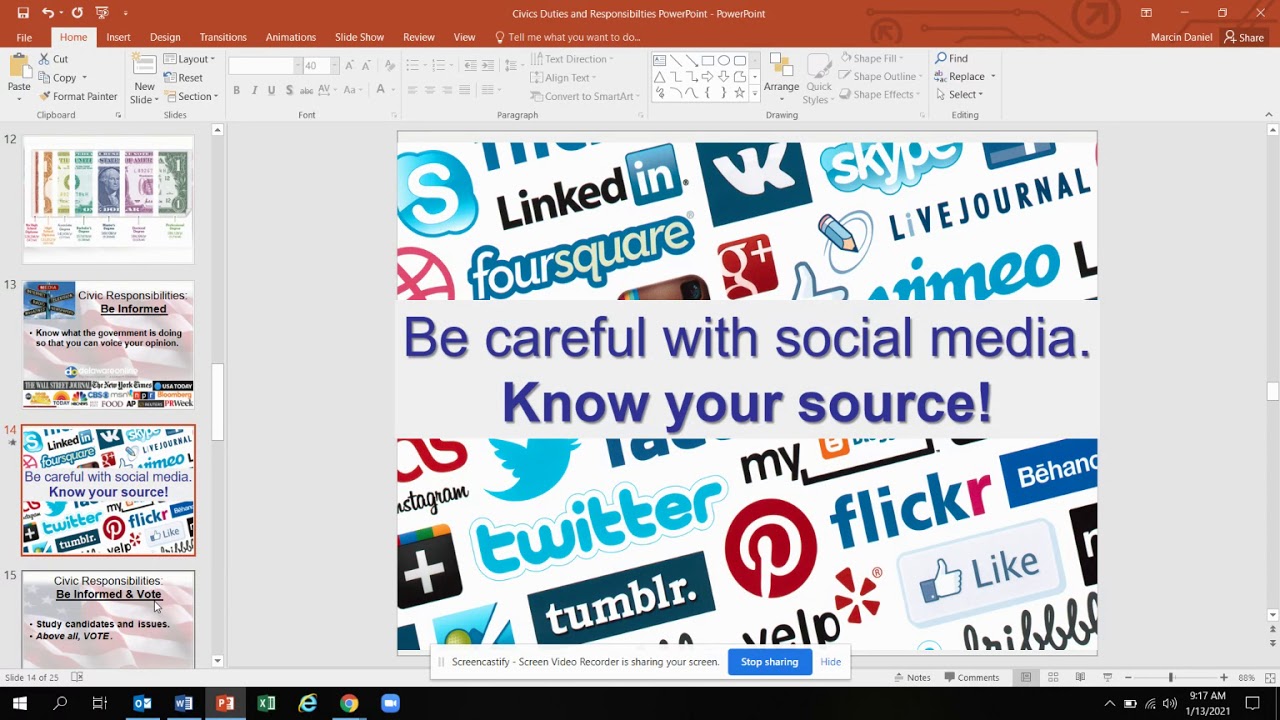Screen dimensions: 1280x720
Task: Apply the Format Painter
Action: [x=78, y=96]
